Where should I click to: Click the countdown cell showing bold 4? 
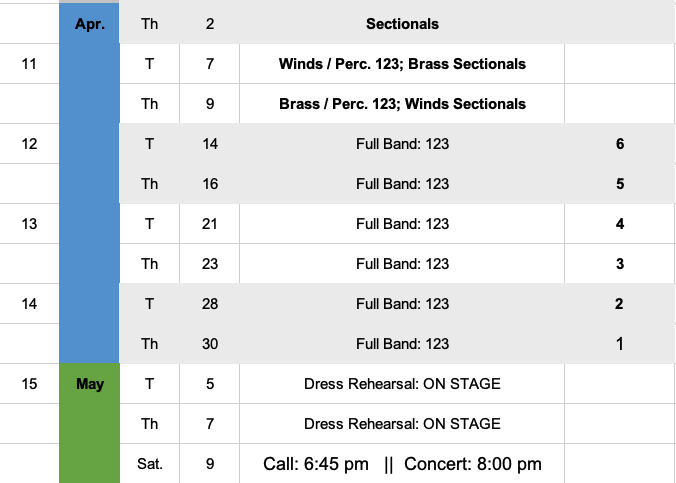click(x=620, y=224)
